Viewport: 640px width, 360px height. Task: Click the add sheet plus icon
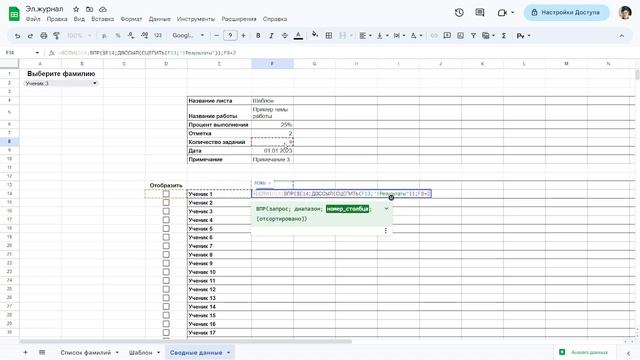[x=25, y=352]
